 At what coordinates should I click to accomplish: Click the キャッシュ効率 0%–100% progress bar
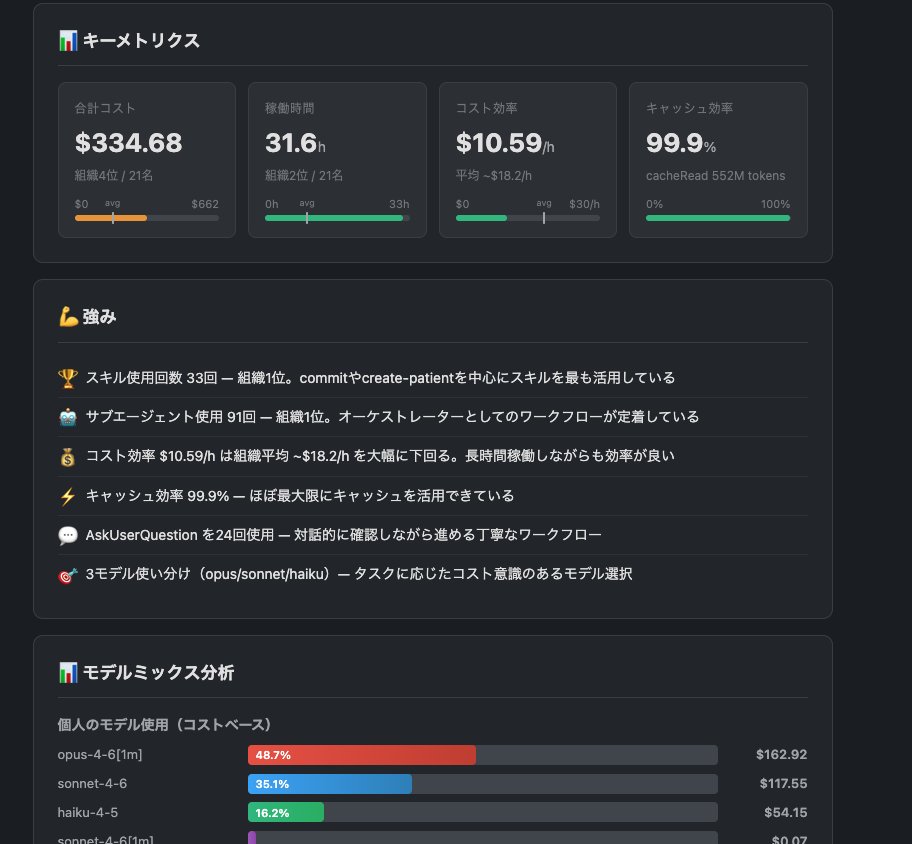[x=718, y=218]
